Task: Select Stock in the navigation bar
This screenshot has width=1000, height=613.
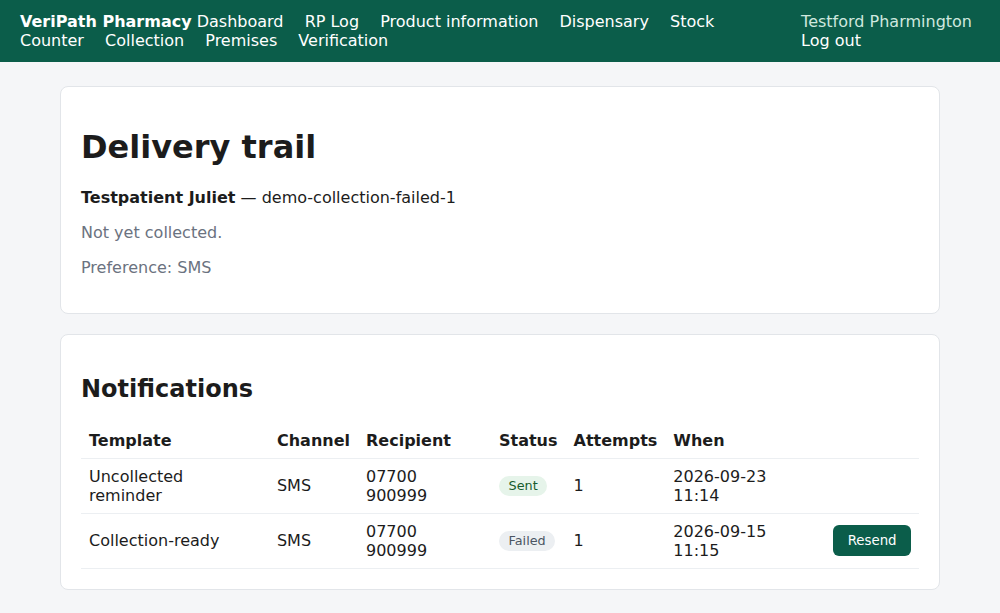Action: 692,21
